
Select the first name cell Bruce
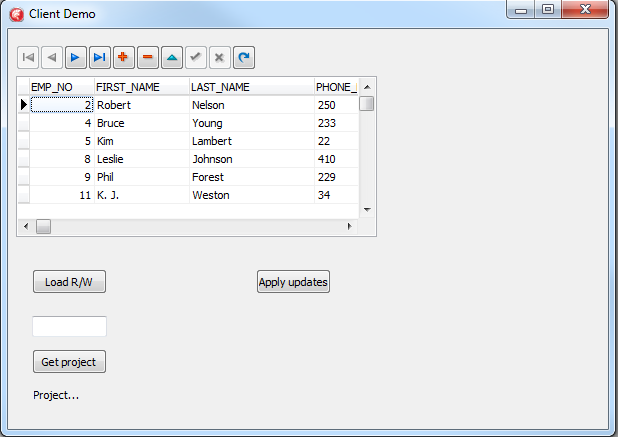[142, 123]
